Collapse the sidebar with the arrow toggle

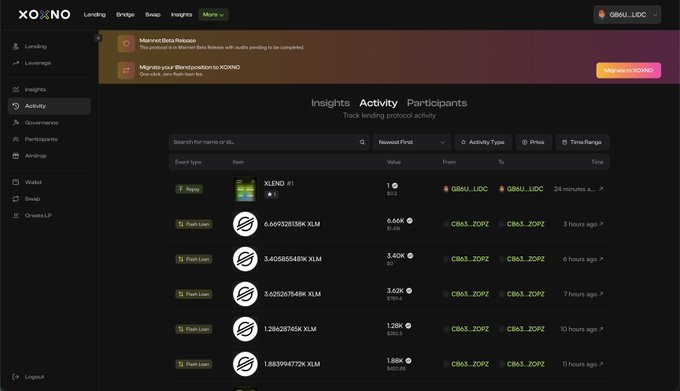tap(98, 38)
